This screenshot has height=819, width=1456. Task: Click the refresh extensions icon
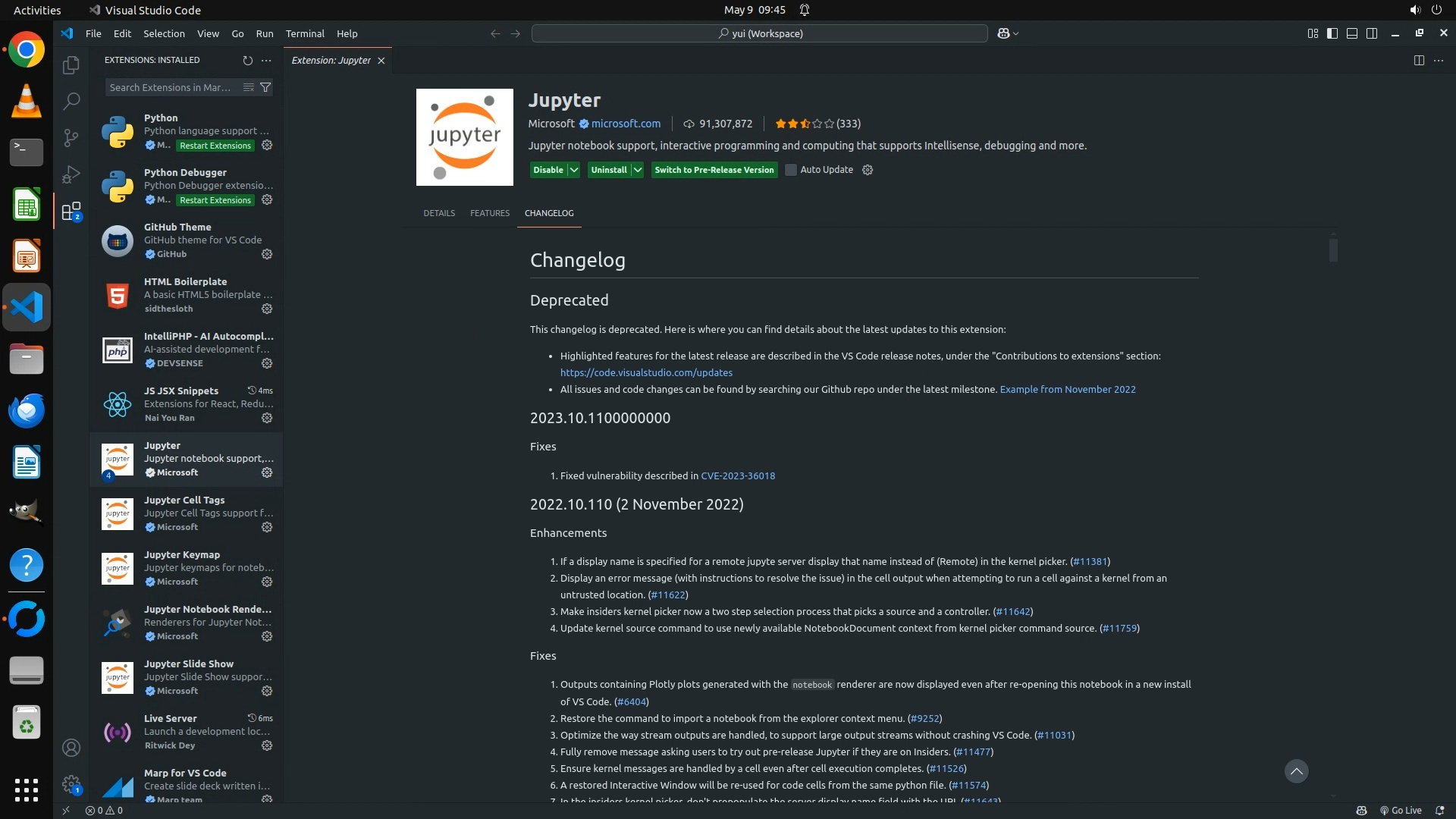pyautogui.click(x=247, y=60)
